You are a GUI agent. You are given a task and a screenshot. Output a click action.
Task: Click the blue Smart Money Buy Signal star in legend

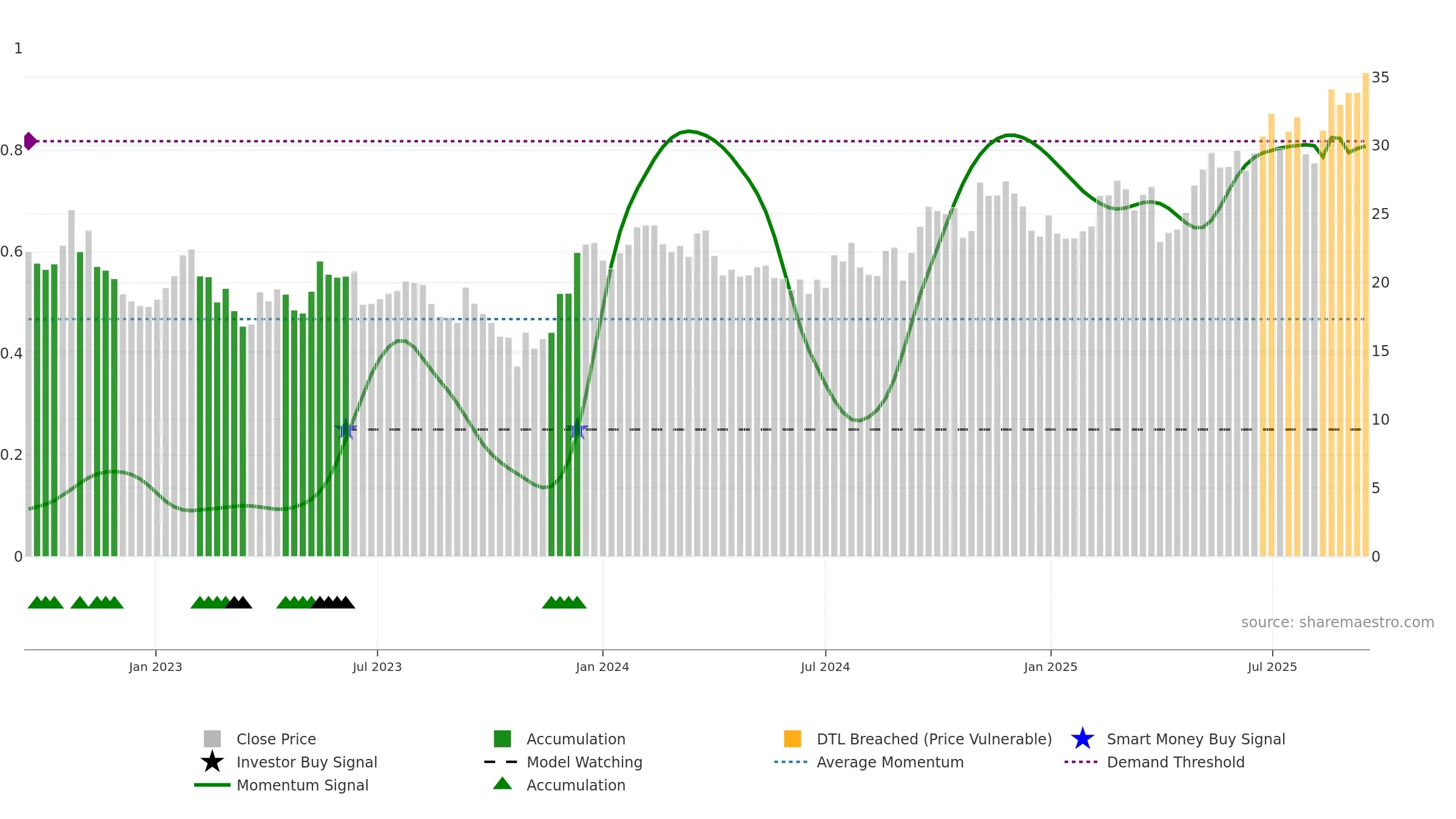point(1082,739)
